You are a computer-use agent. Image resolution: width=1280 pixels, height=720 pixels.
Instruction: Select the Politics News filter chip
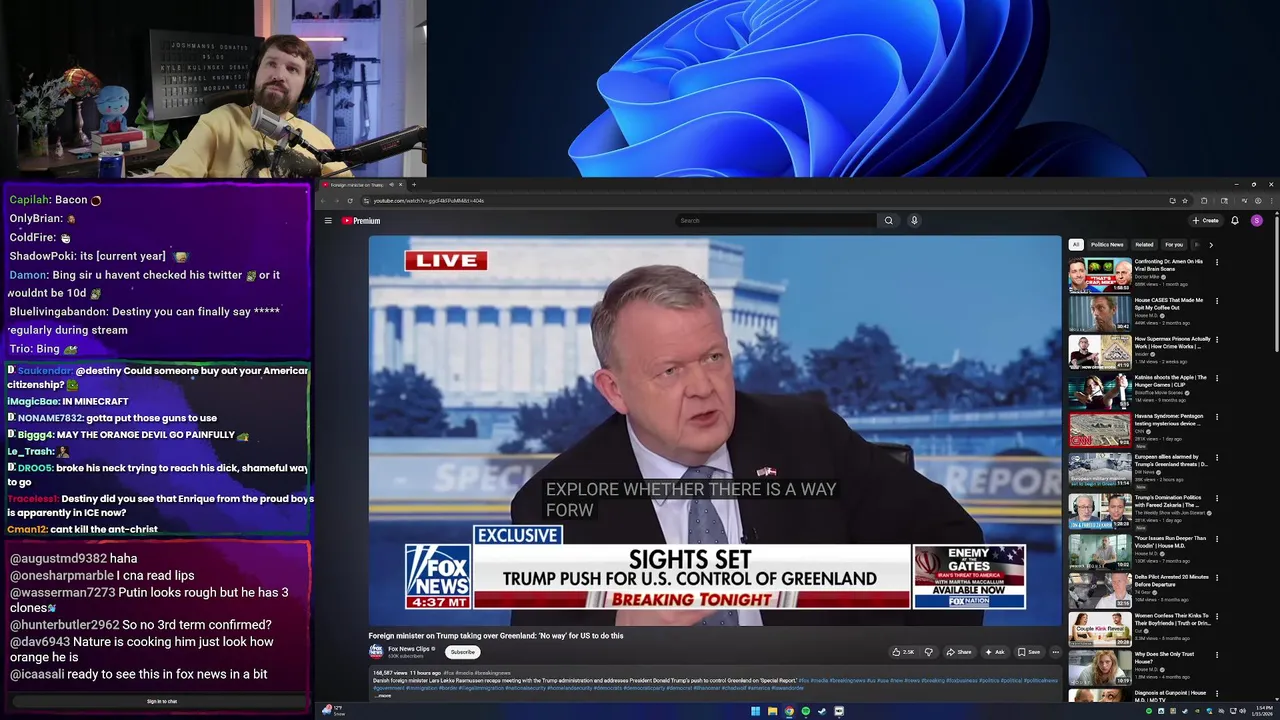point(1107,244)
